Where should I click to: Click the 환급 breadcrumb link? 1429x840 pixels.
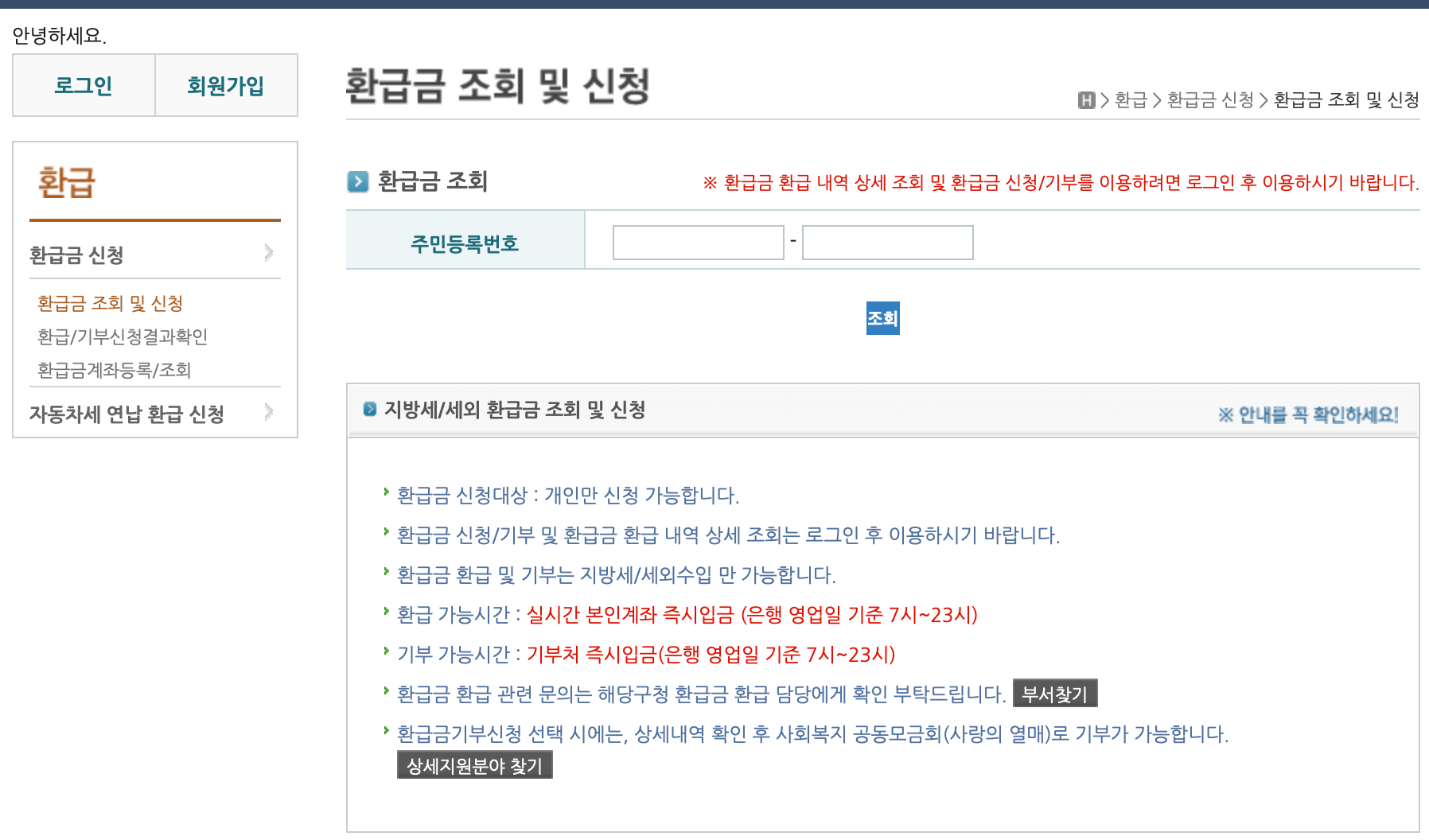tap(1134, 99)
